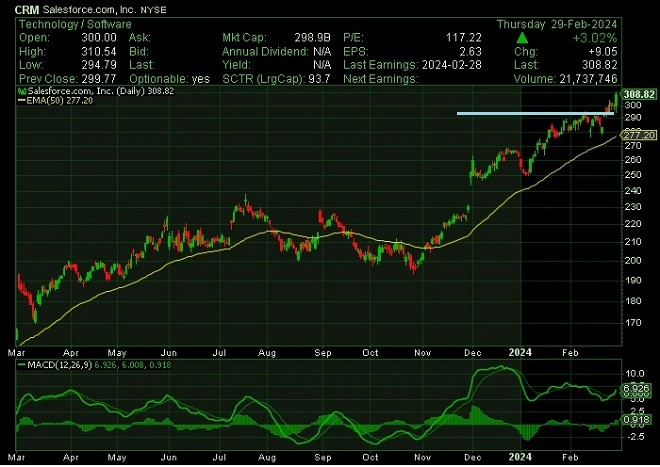660x467 pixels.
Task: Click the 308.82 price tag on the price axis
Action: (x=639, y=94)
